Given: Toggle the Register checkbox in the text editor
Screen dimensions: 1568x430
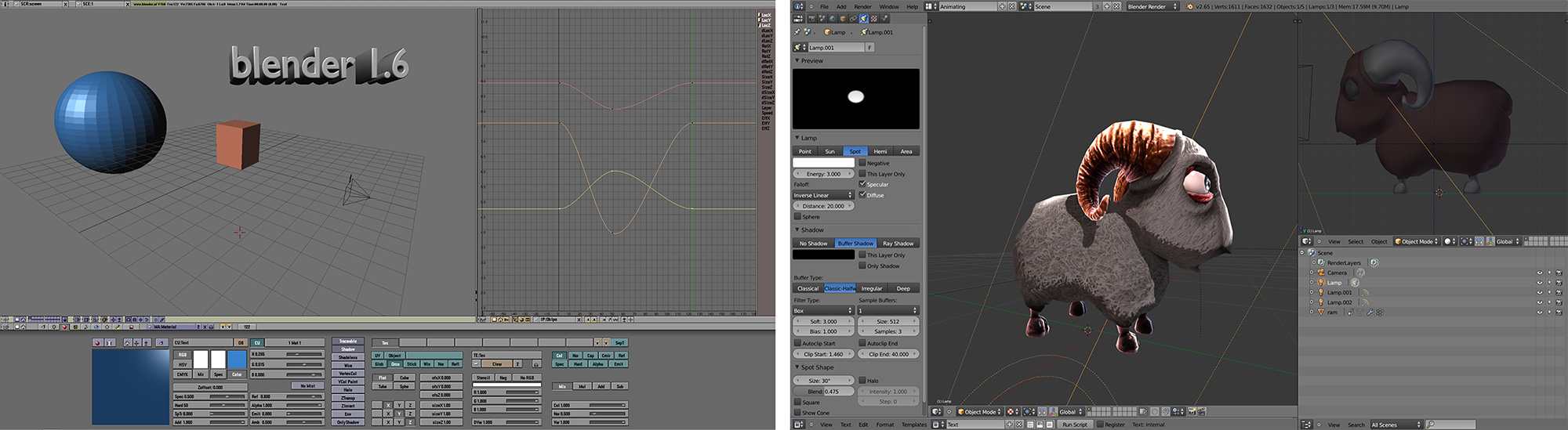Looking at the screenshot, I should 1100,424.
